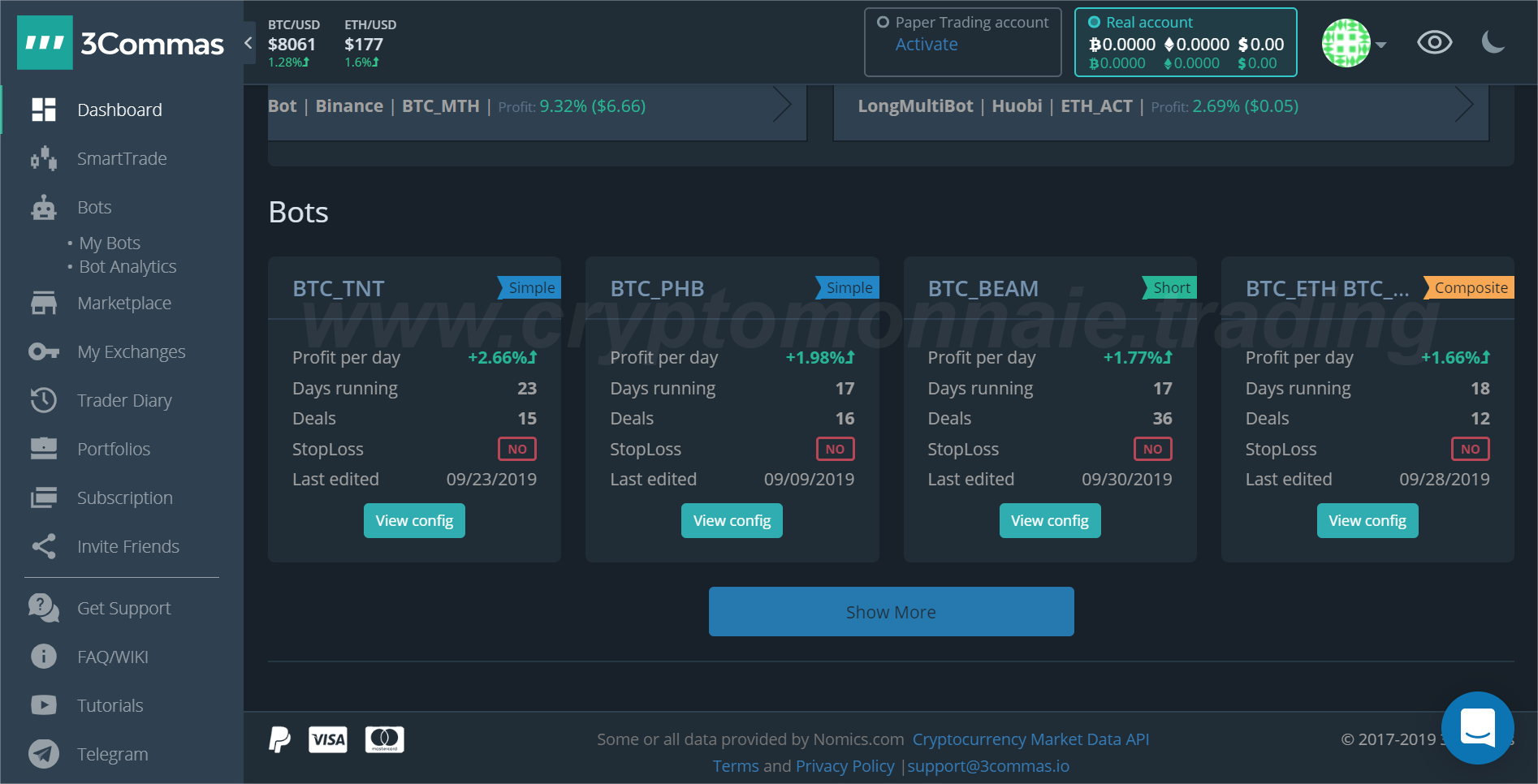Toggle the dark mode moon icon

[x=1493, y=42]
